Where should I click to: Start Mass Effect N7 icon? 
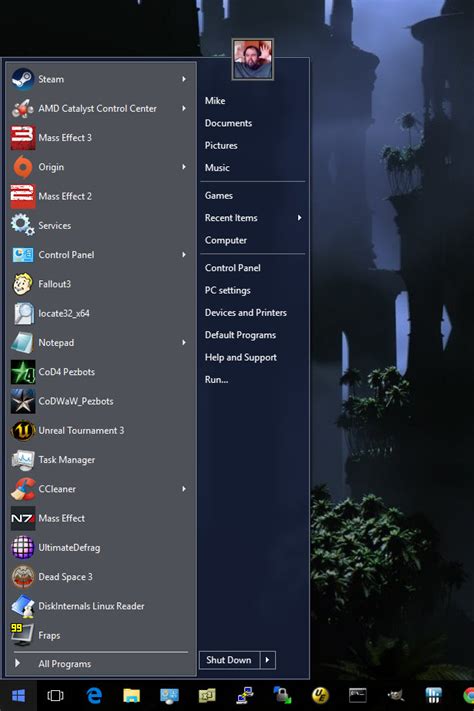pos(23,518)
